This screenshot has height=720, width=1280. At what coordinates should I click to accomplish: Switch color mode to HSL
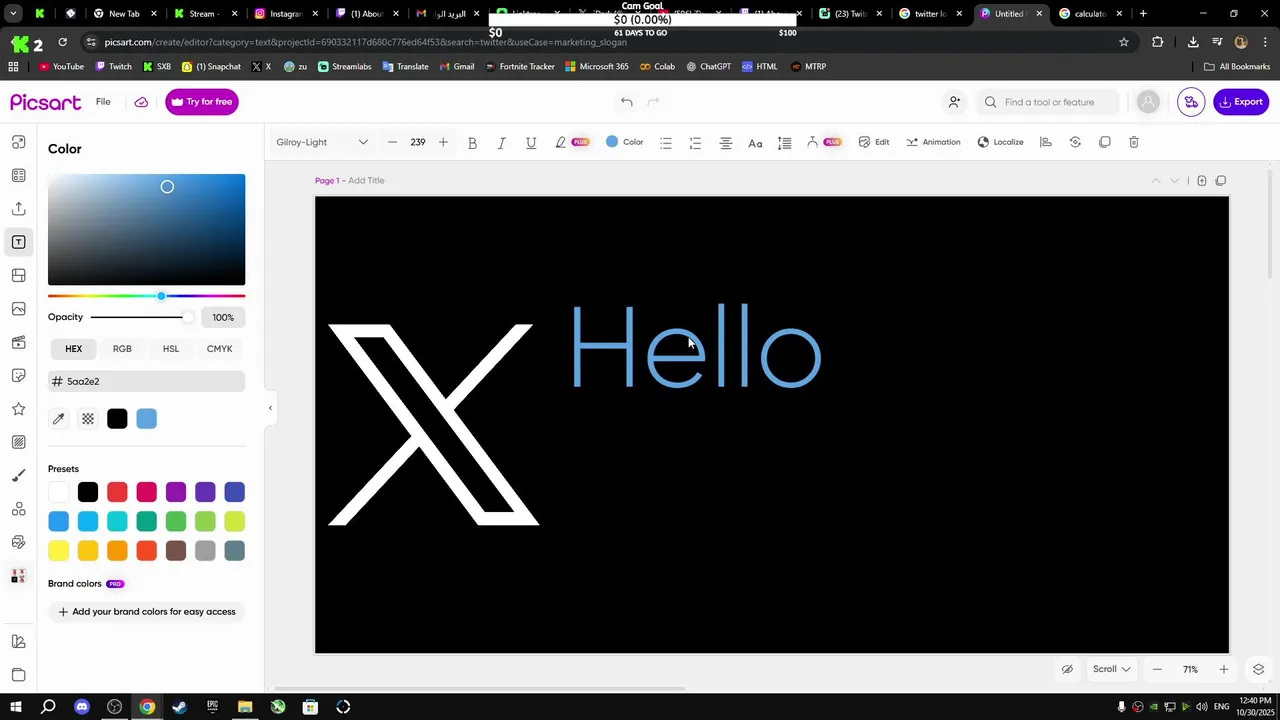point(171,349)
